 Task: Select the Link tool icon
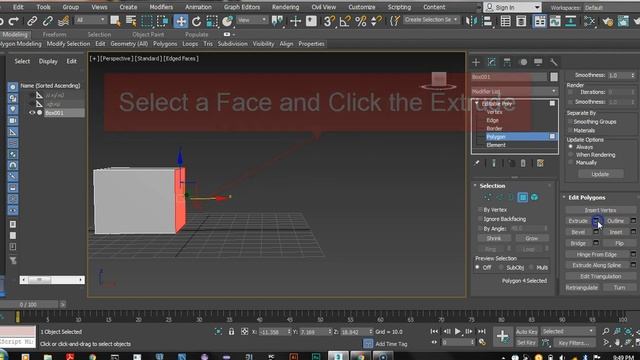32,21
